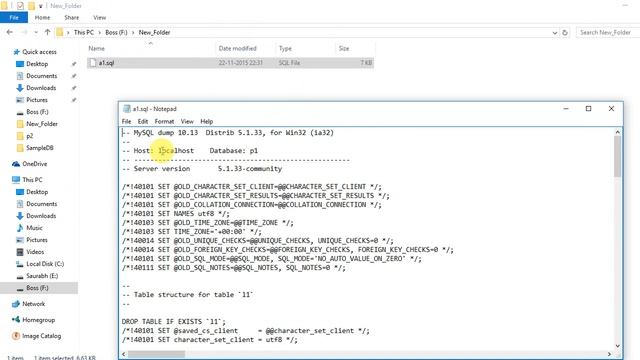This screenshot has height=360, width=640.
Task: Open SampleDB folder in sidebar
Action: pos(40,148)
